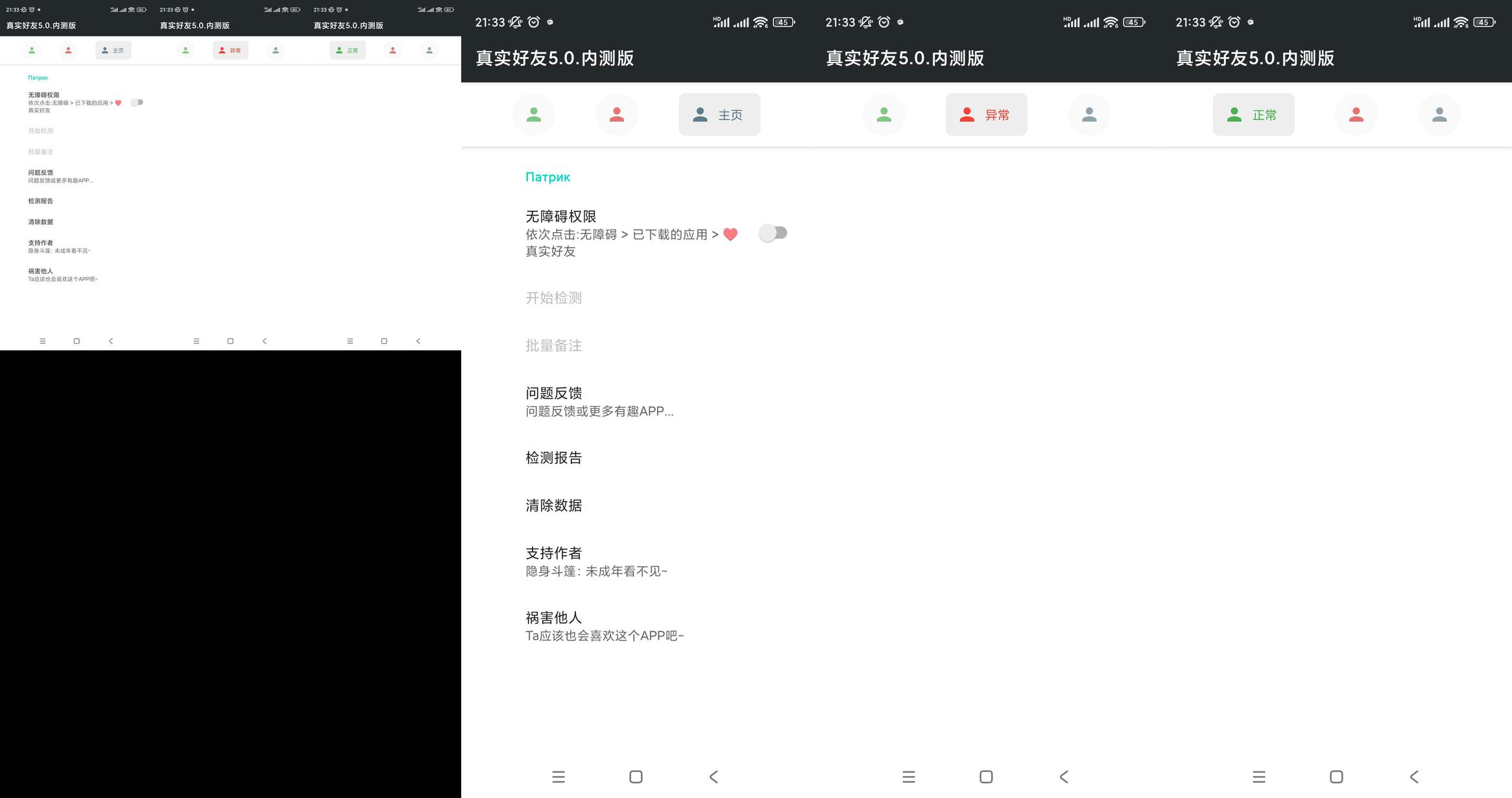Image resolution: width=1512 pixels, height=798 pixels.
Task: Click the large Патрик heading
Action: point(547,177)
